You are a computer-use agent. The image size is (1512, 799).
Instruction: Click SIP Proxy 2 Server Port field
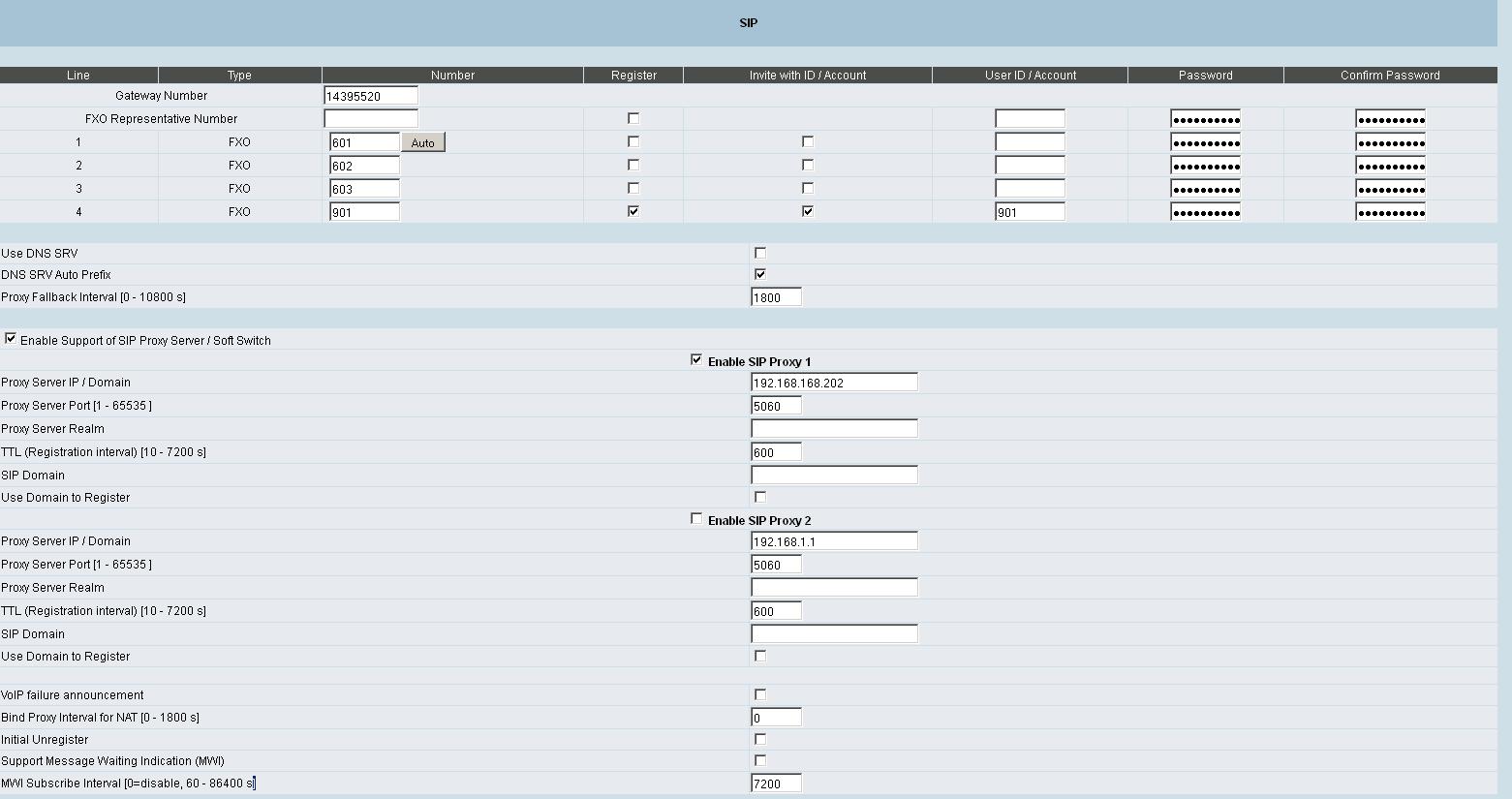pos(776,565)
